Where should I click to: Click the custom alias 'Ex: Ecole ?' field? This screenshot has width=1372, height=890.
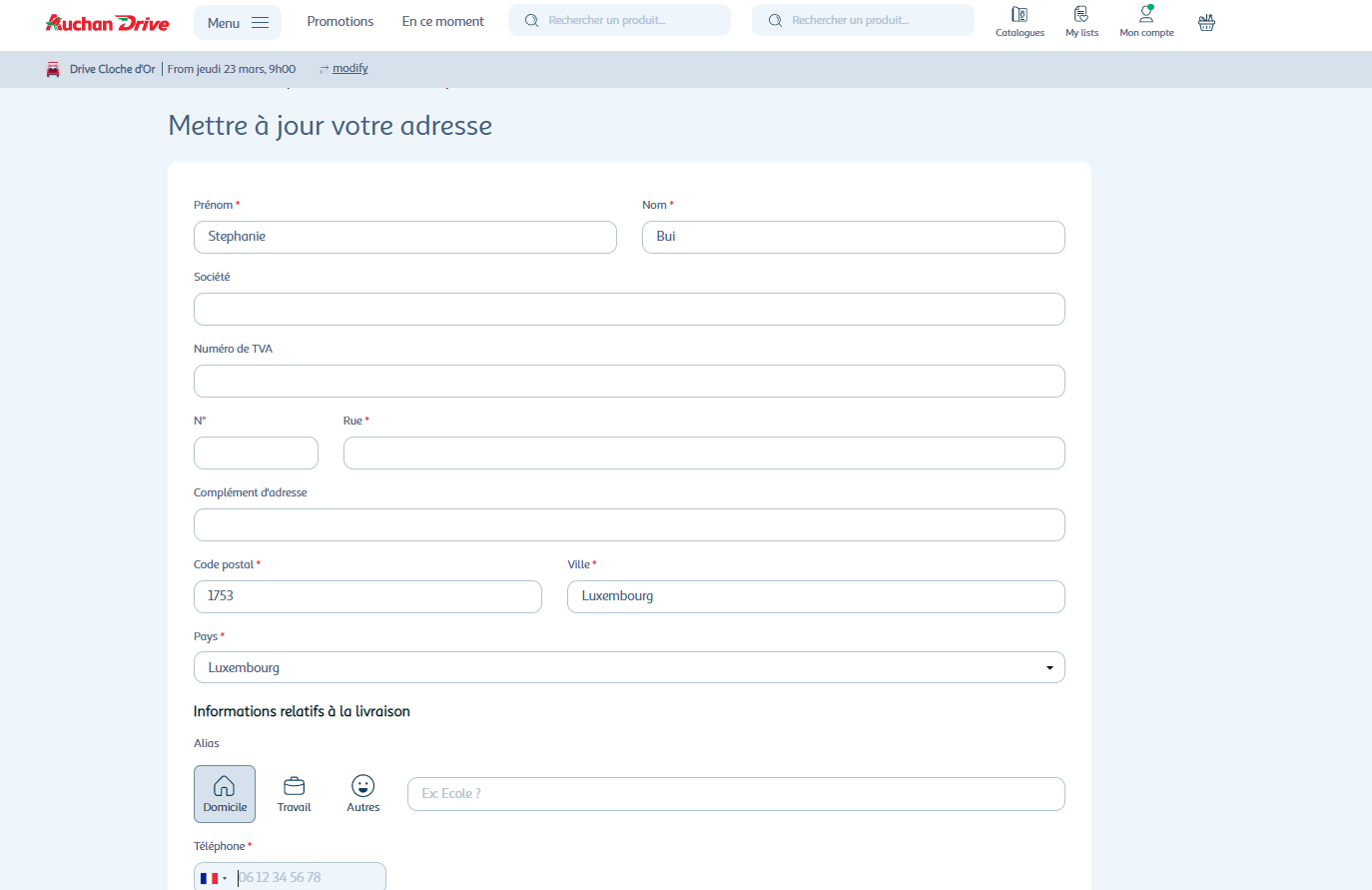point(736,794)
